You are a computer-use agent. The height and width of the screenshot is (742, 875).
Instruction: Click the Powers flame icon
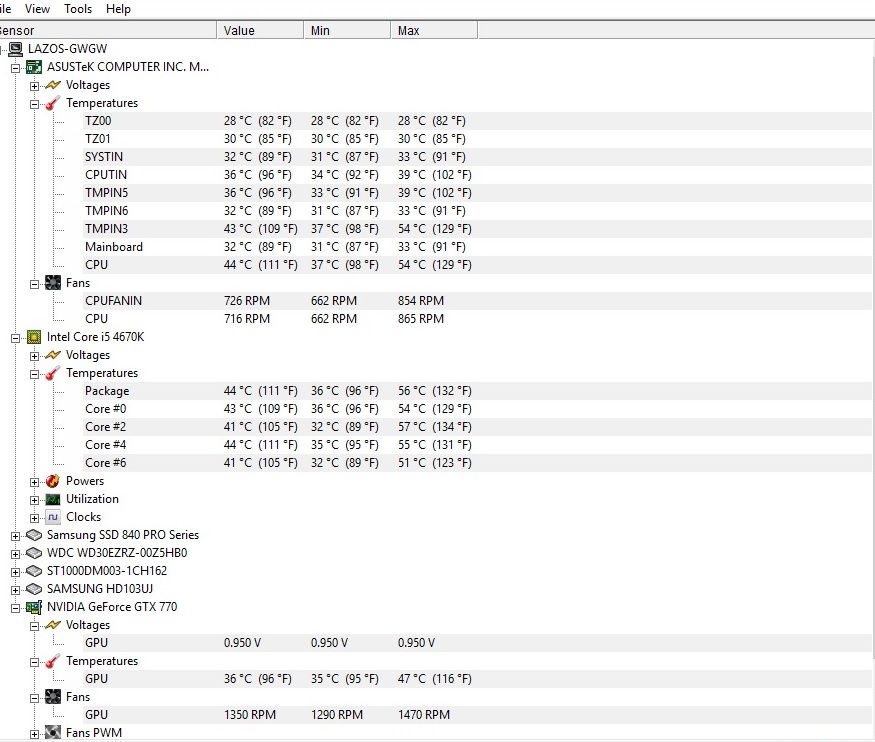(52, 481)
